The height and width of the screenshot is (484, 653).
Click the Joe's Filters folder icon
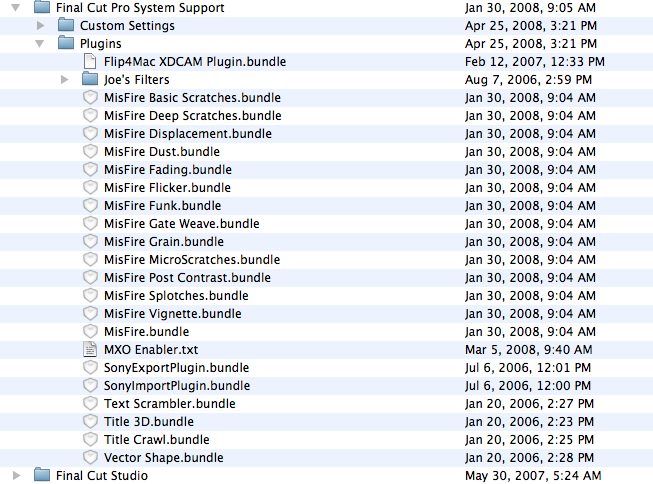89,80
